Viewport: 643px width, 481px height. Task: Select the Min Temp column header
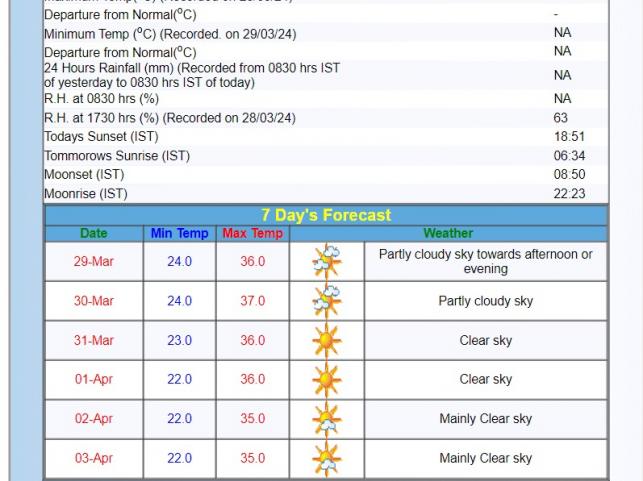point(179,233)
